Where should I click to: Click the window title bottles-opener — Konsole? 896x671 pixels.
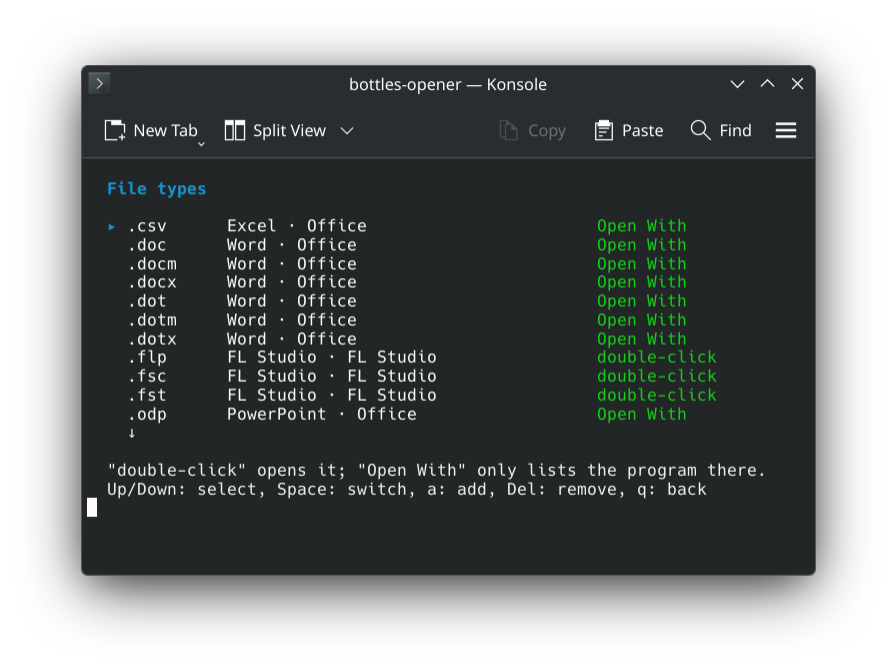pos(448,85)
